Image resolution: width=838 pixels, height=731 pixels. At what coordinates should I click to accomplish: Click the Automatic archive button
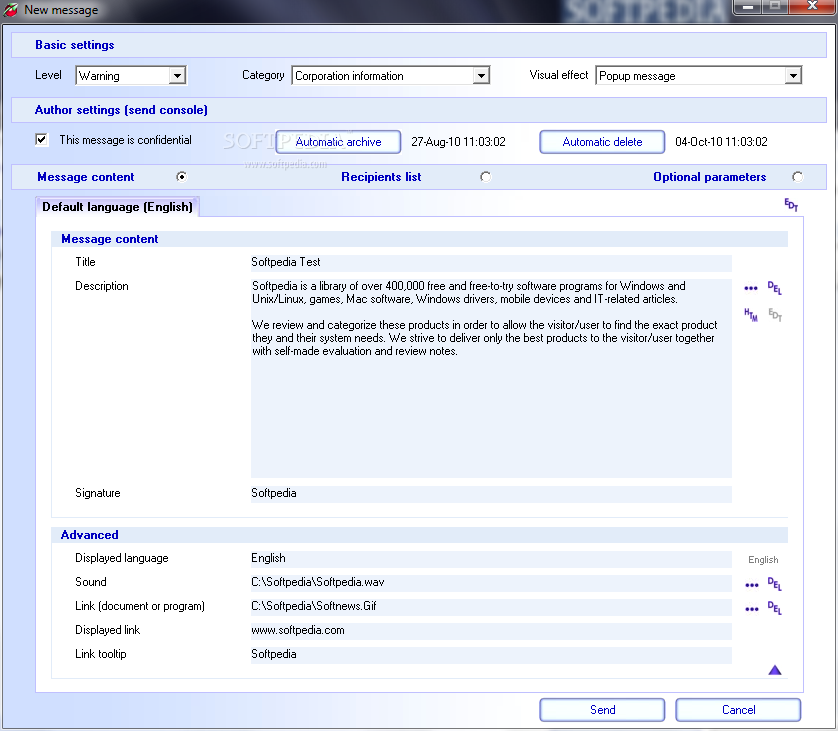tap(338, 142)
